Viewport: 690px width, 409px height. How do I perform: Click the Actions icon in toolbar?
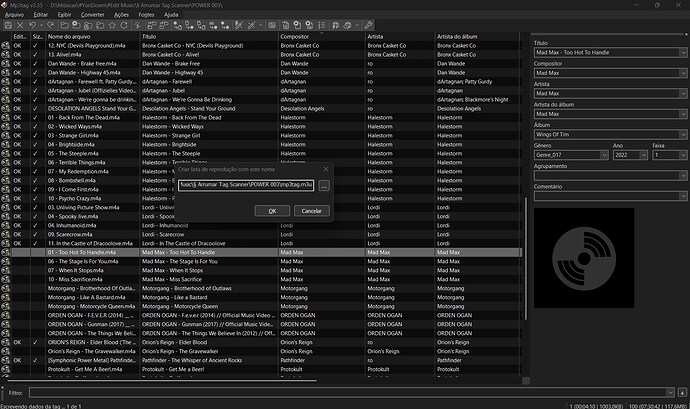239,25
